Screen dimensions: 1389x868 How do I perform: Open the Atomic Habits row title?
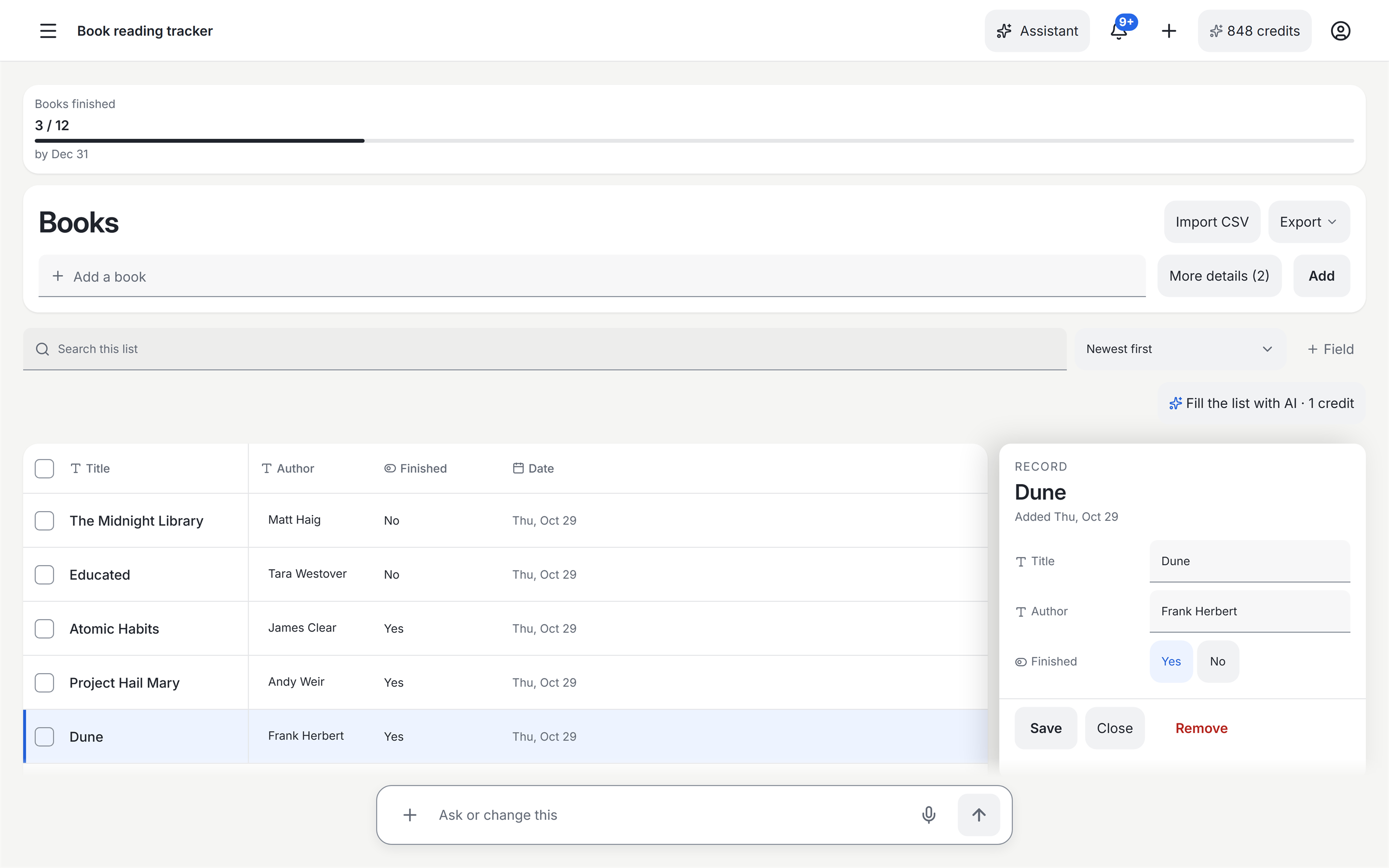(114, 629)
